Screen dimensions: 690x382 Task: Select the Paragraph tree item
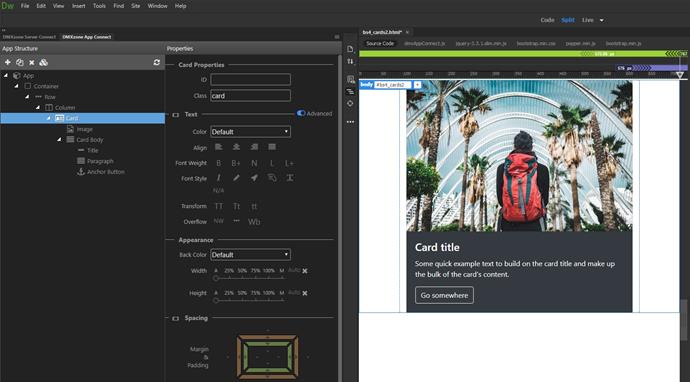(95, 161)
